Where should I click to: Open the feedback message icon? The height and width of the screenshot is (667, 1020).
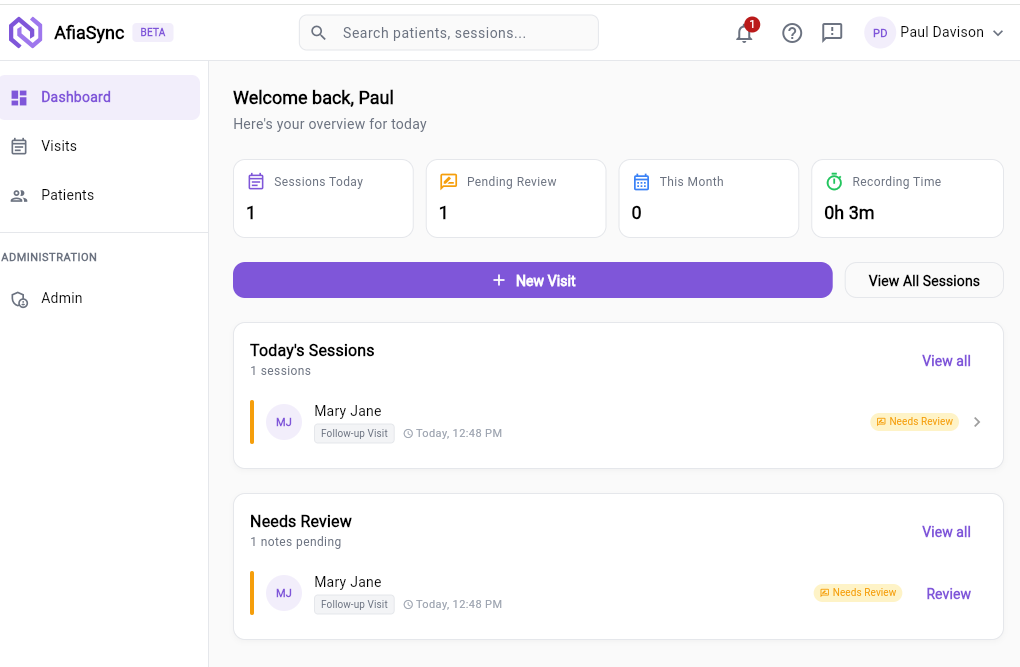(x=831, y=33)
